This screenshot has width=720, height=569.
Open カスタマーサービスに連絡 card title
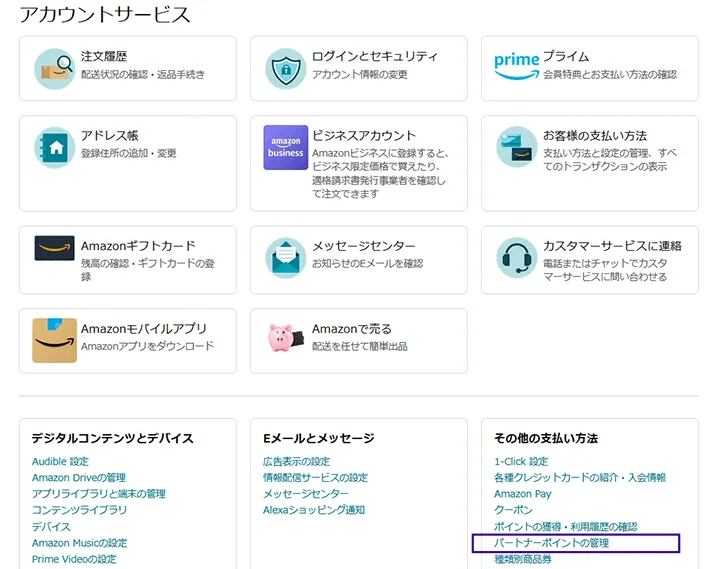612,246
